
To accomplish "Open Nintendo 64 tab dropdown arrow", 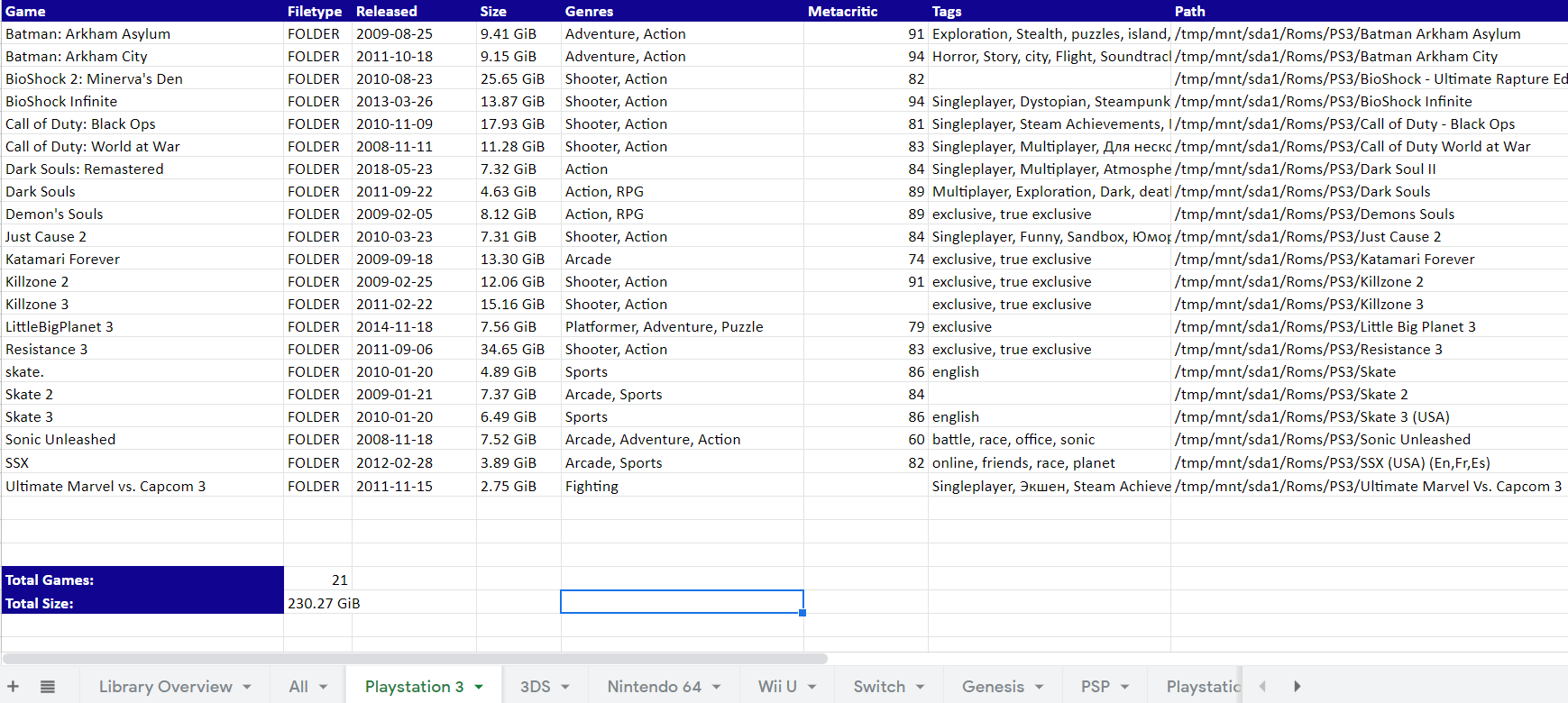I will tap(717, 687).
